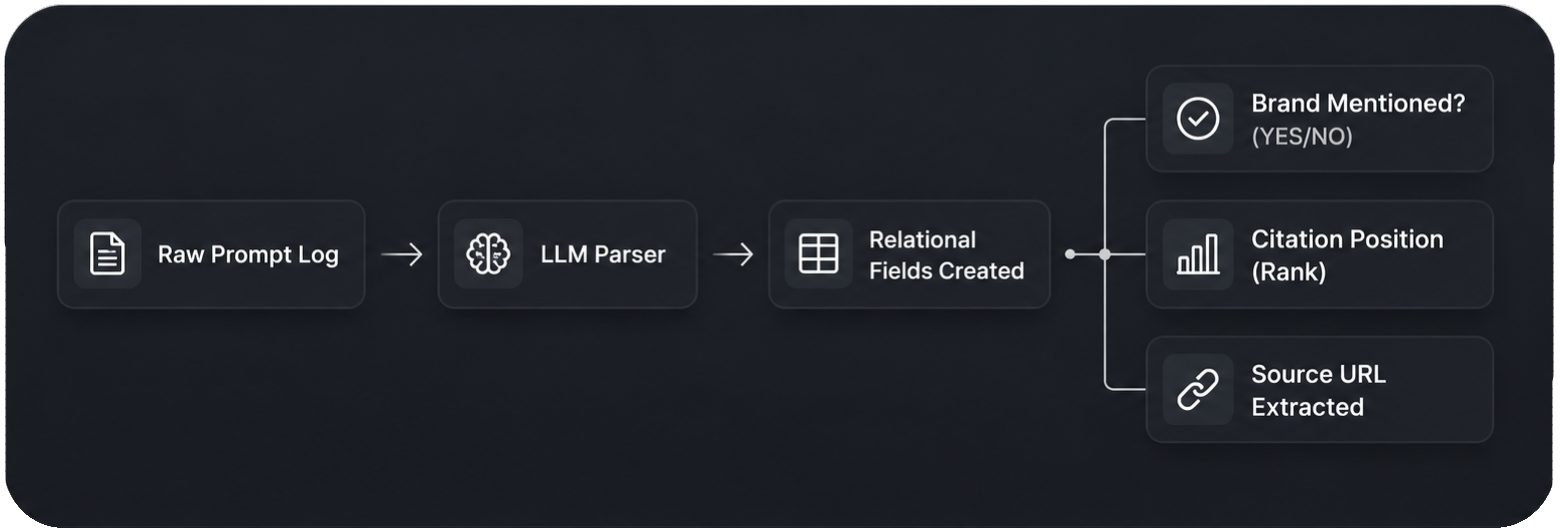Click the (YES/NO) text under Brand Mentioned

pos(1302,137)
